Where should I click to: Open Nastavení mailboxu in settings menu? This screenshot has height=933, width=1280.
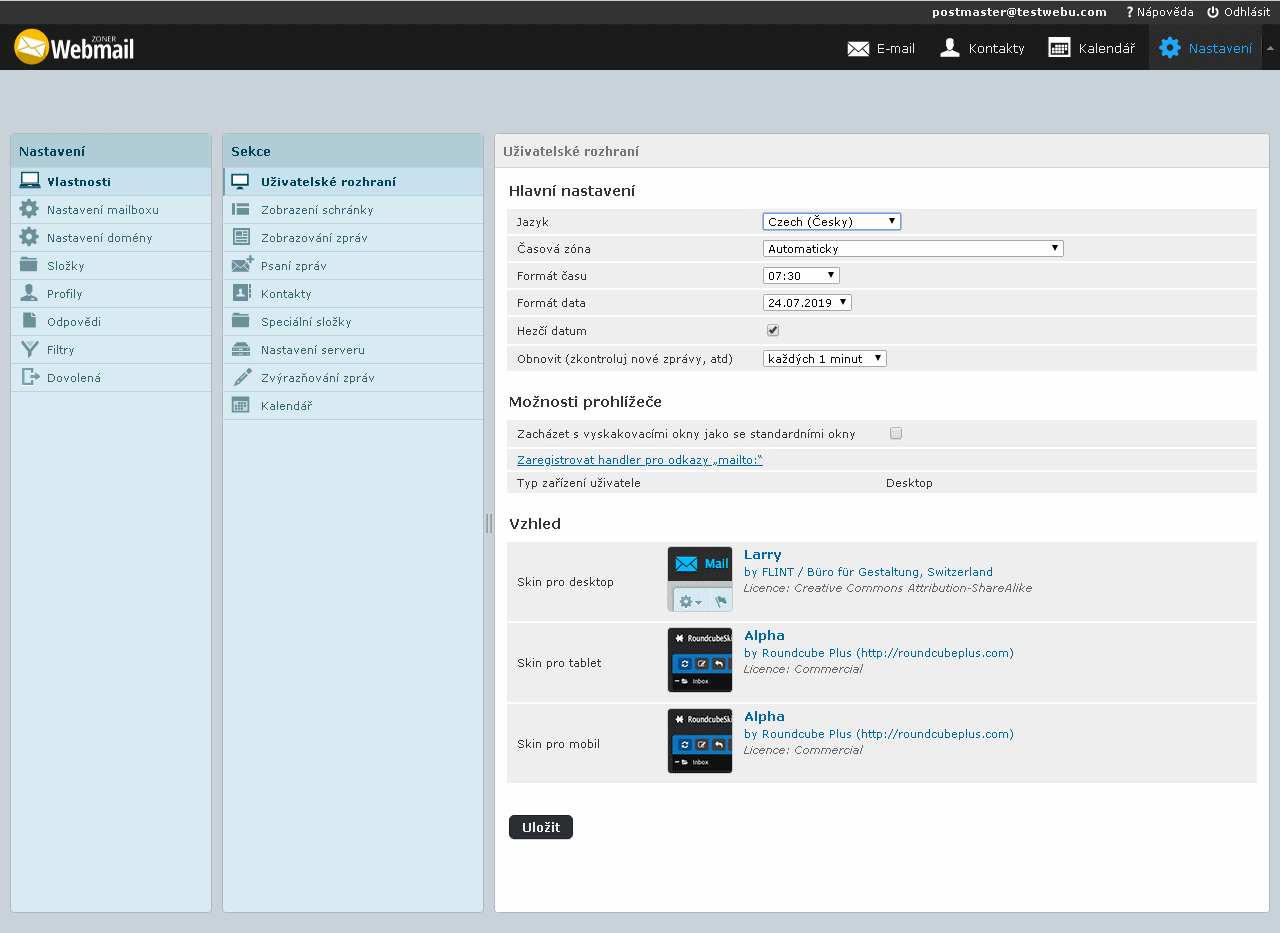(x=102, y=210)
